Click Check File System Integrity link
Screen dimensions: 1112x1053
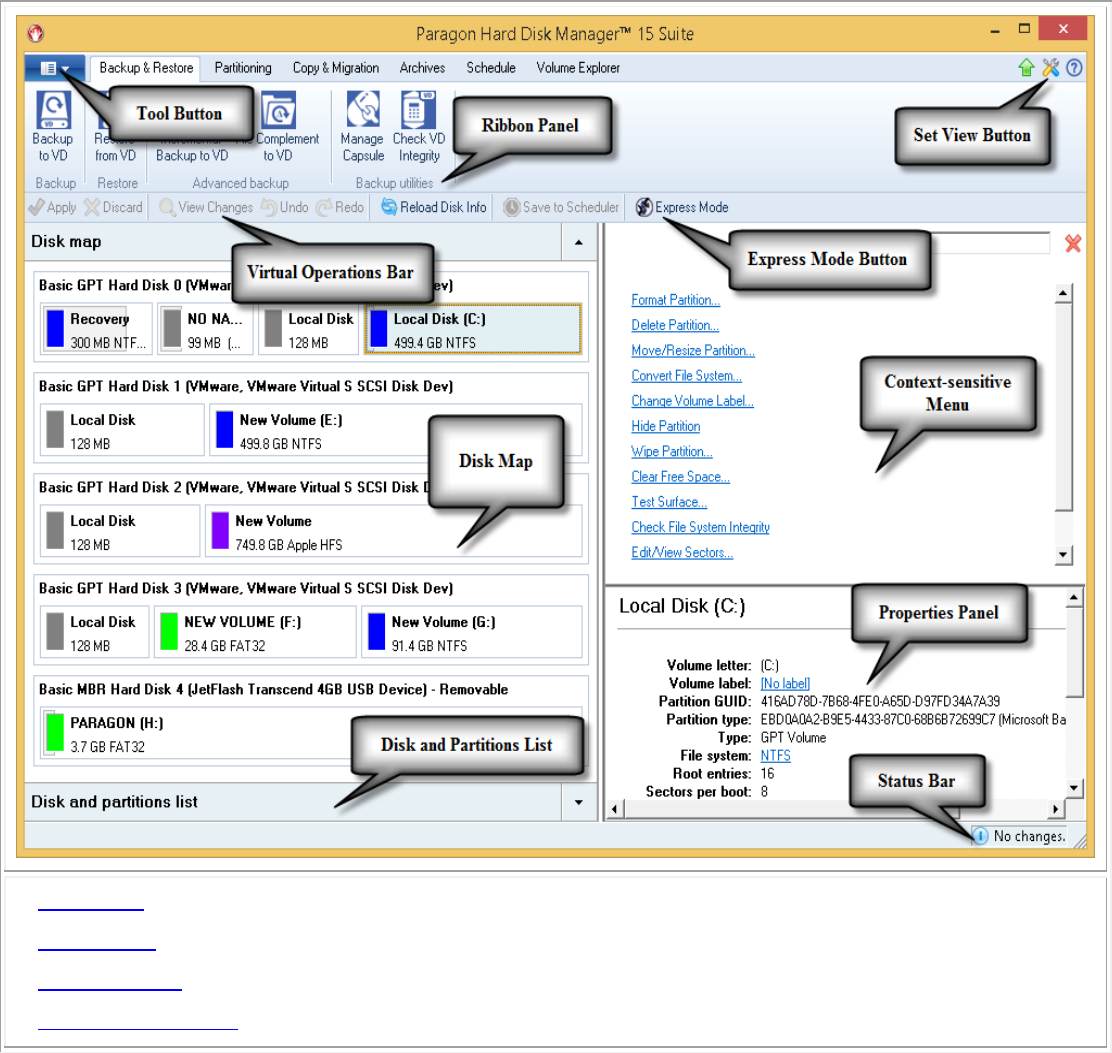point(700,528)
